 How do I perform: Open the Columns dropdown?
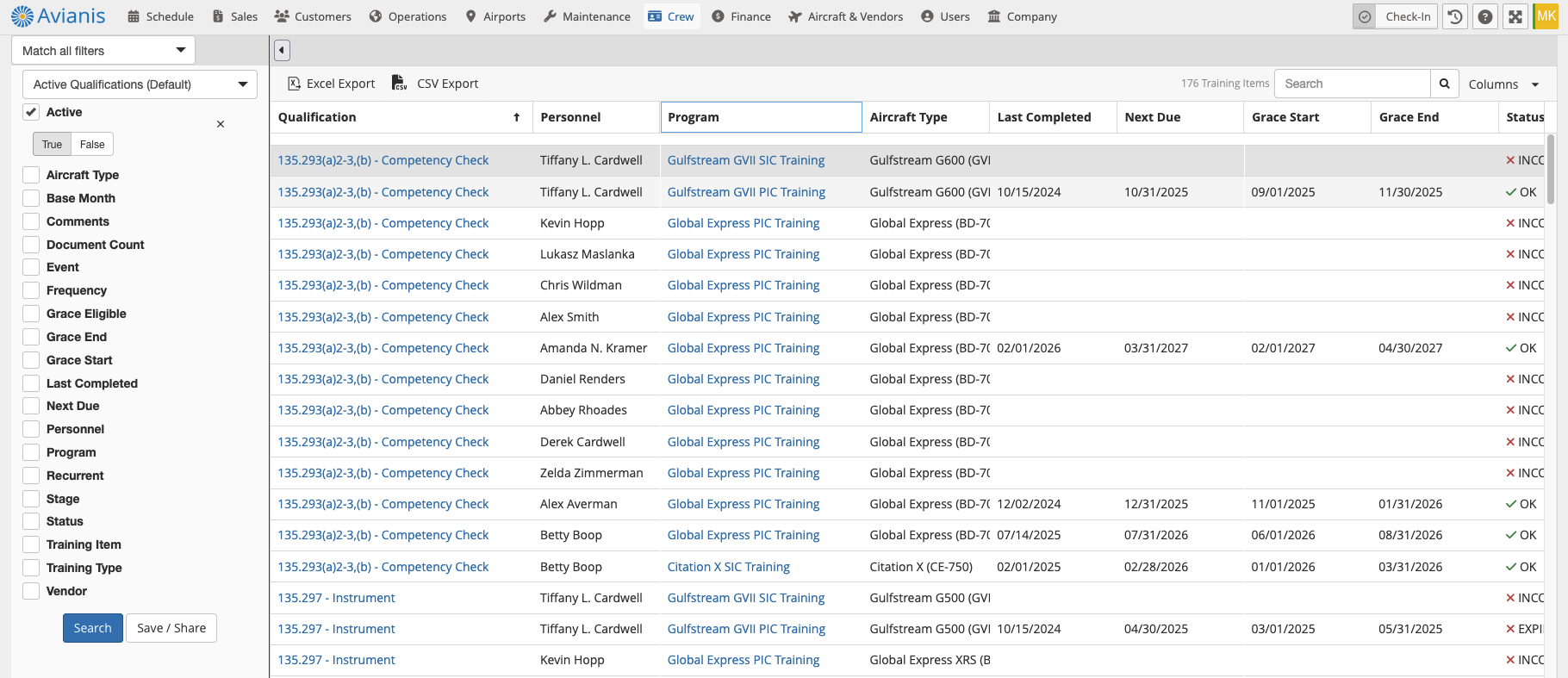click(x=1503, y=84)
